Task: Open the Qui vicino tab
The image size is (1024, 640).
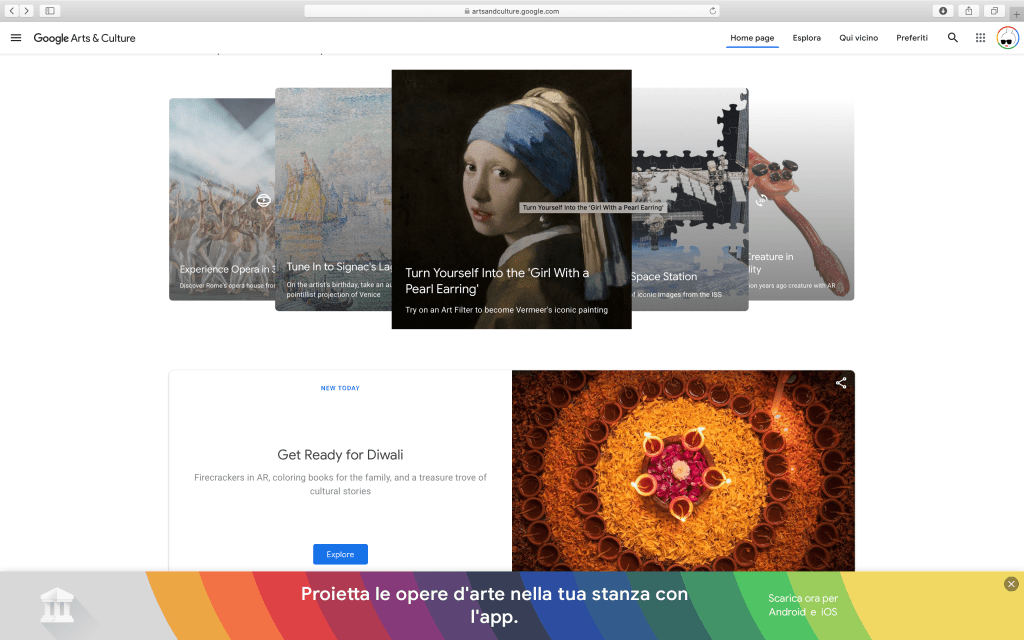Action: (x=858, y=38)
